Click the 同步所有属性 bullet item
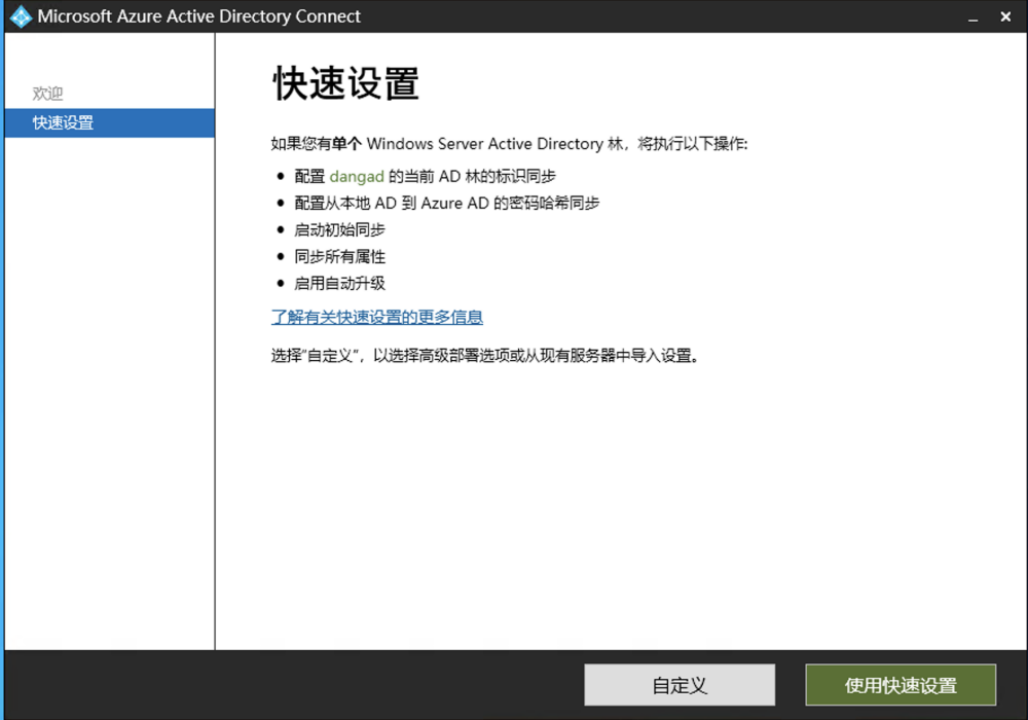This screenshot has height=720, width=1028. (x=340, y=257)
